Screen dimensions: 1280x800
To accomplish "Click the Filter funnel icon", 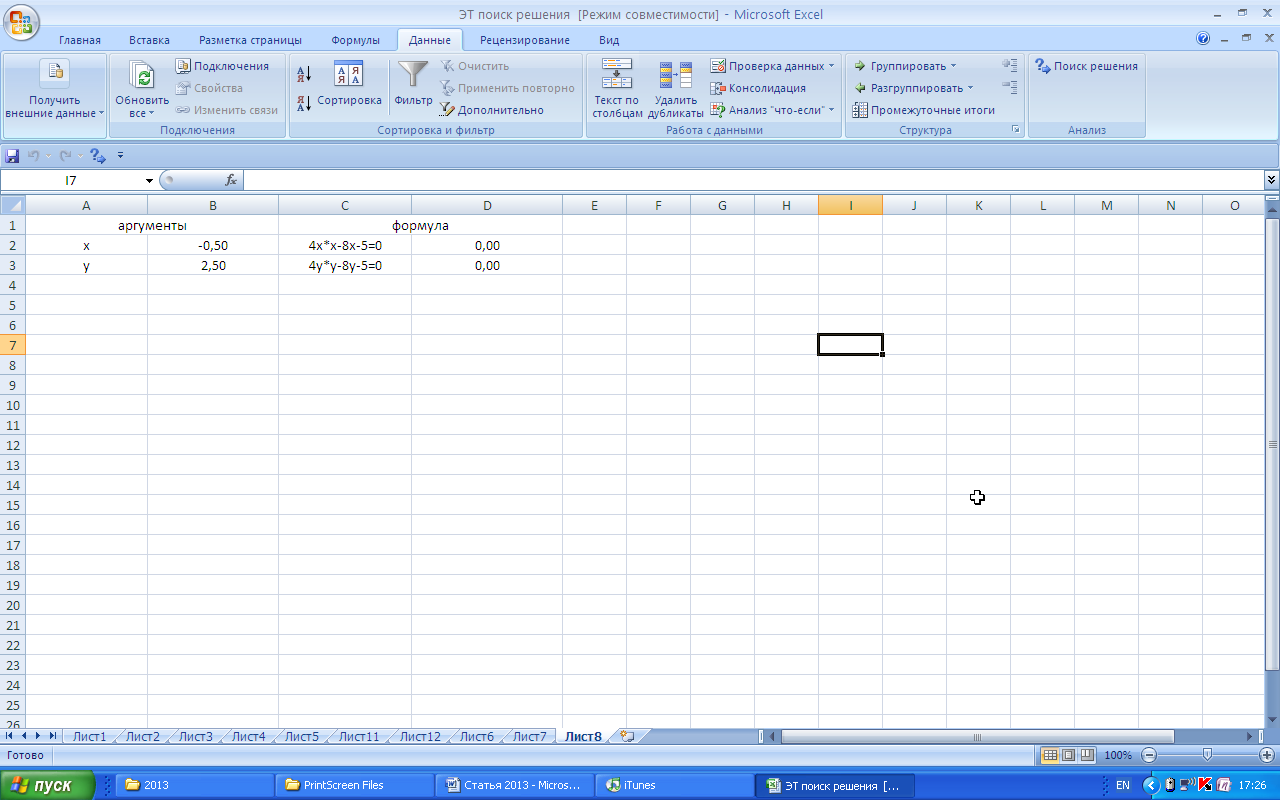I will click(413, 76).
